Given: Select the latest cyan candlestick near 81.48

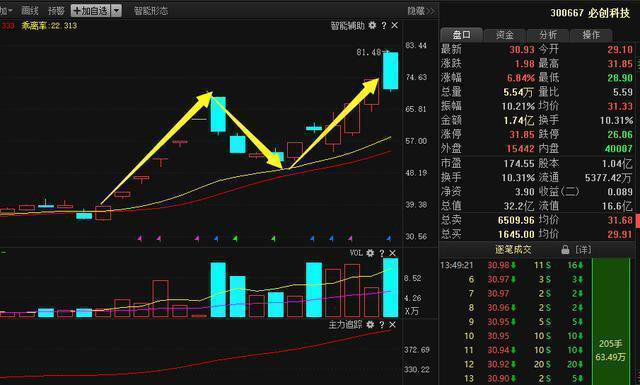Looking at the screenshot, I should (x=391, y=71).
